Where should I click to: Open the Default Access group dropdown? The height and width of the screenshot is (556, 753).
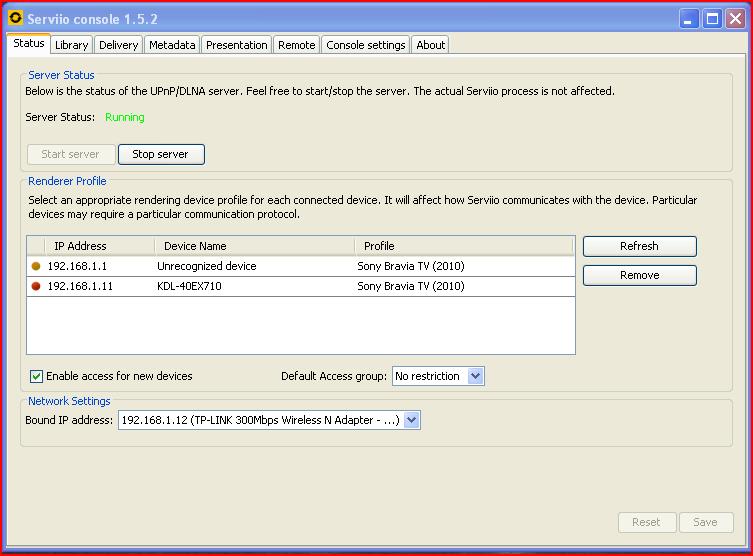438,376
